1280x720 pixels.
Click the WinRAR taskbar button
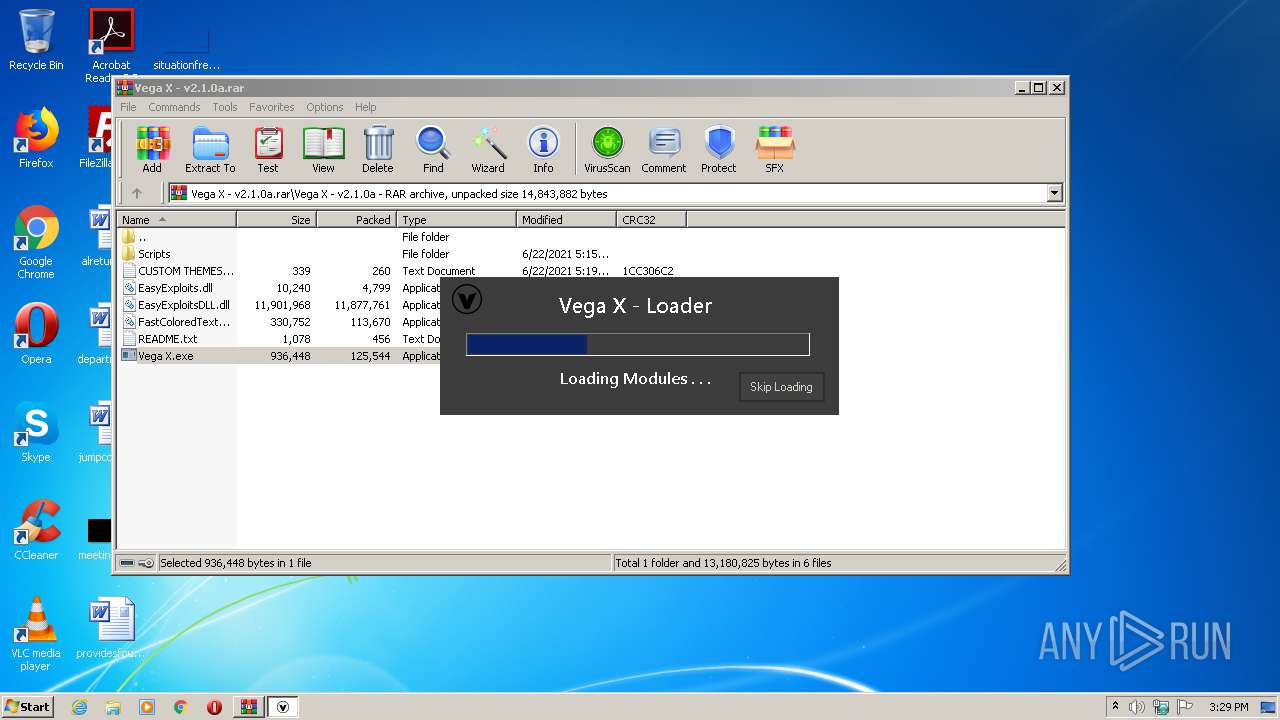[x=249, y=707]
